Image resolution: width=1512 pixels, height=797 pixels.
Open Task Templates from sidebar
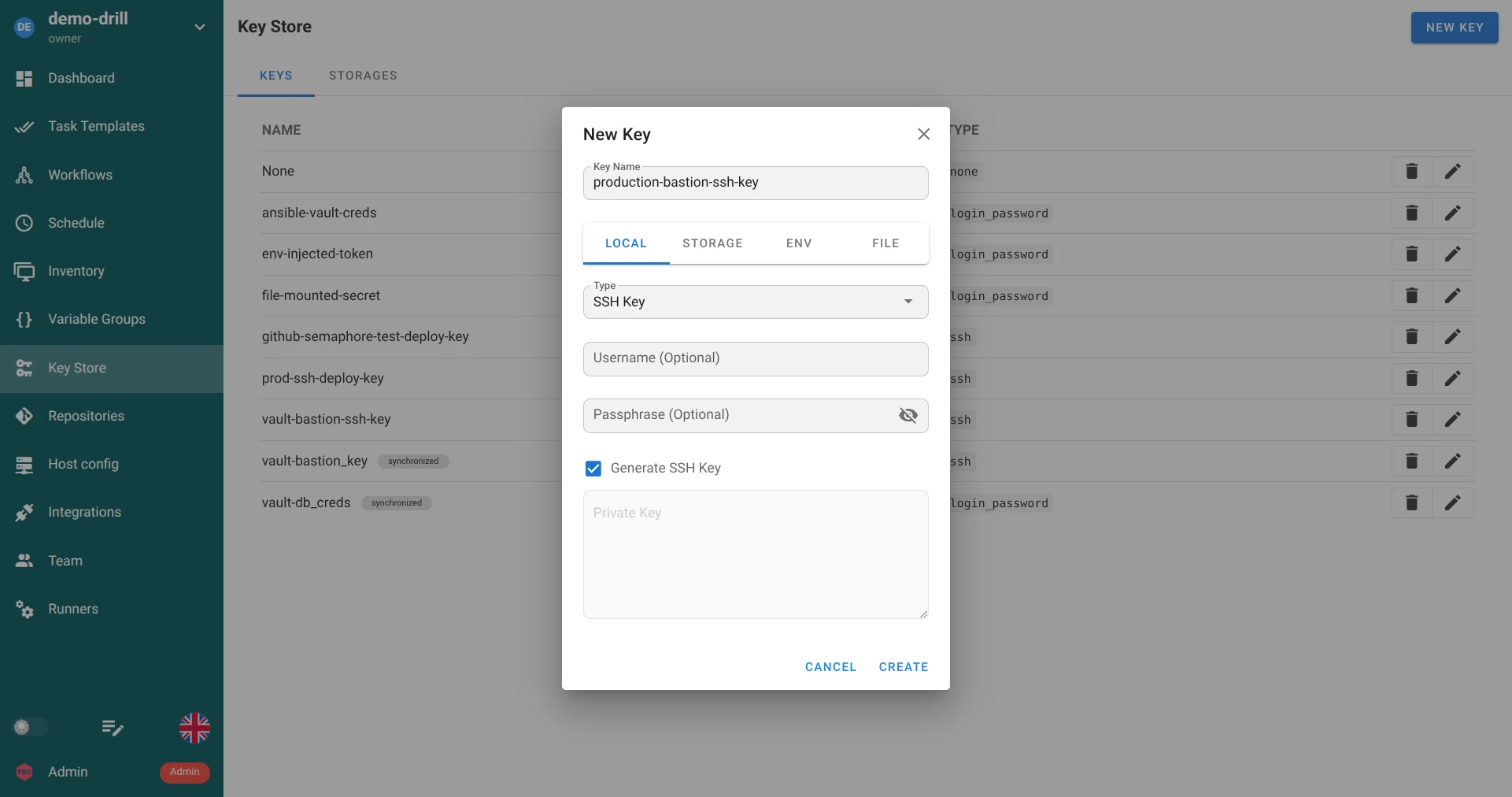[x=96, y=126]
